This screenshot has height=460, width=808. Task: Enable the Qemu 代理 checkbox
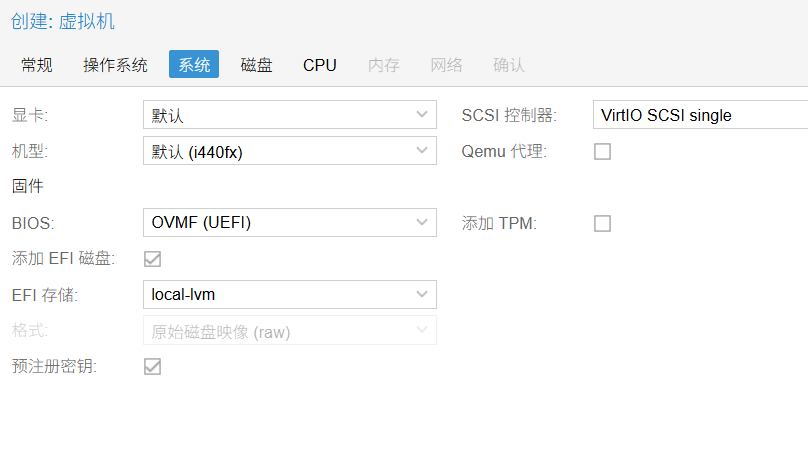pyautogui.click(x=602, y=152)
